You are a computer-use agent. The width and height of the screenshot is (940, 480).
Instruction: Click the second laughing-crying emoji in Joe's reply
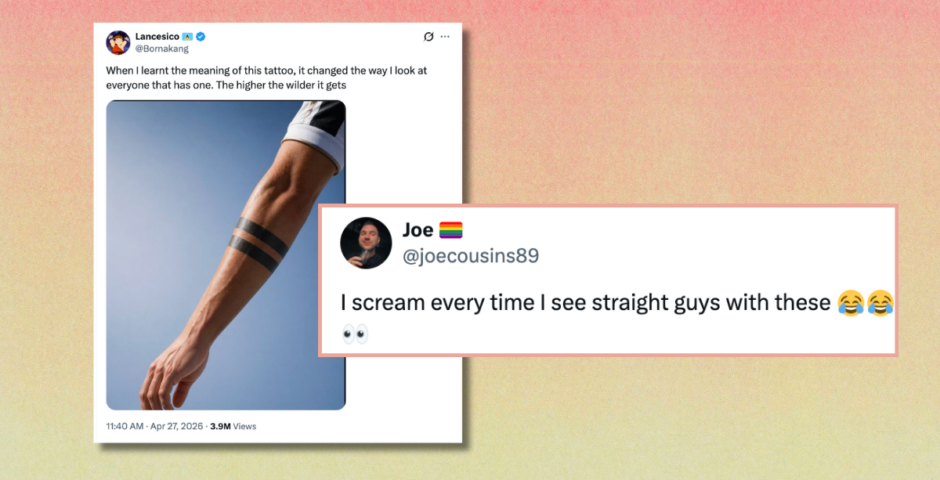click(880, 303)
